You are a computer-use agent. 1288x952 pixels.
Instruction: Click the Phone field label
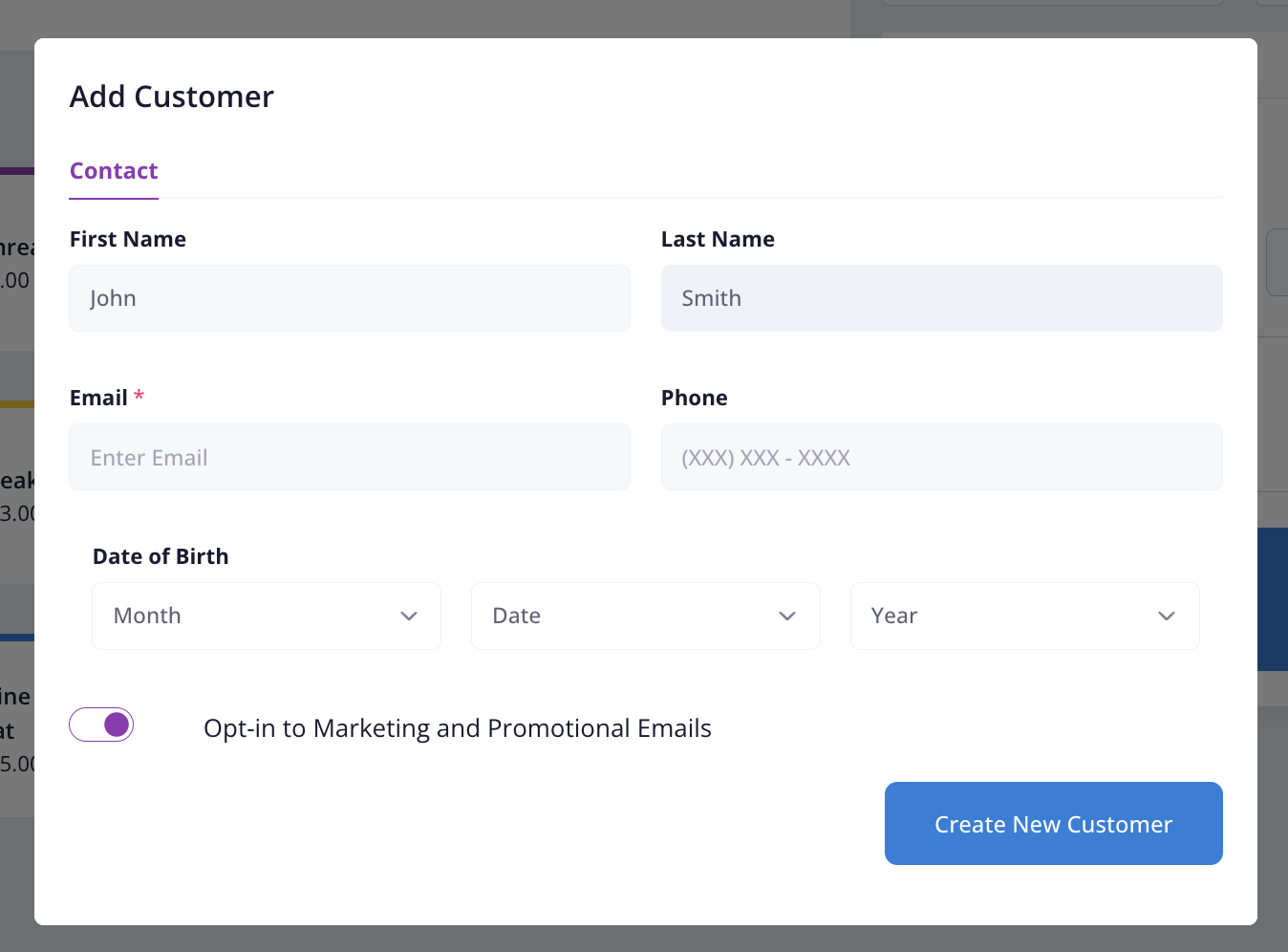695,399
